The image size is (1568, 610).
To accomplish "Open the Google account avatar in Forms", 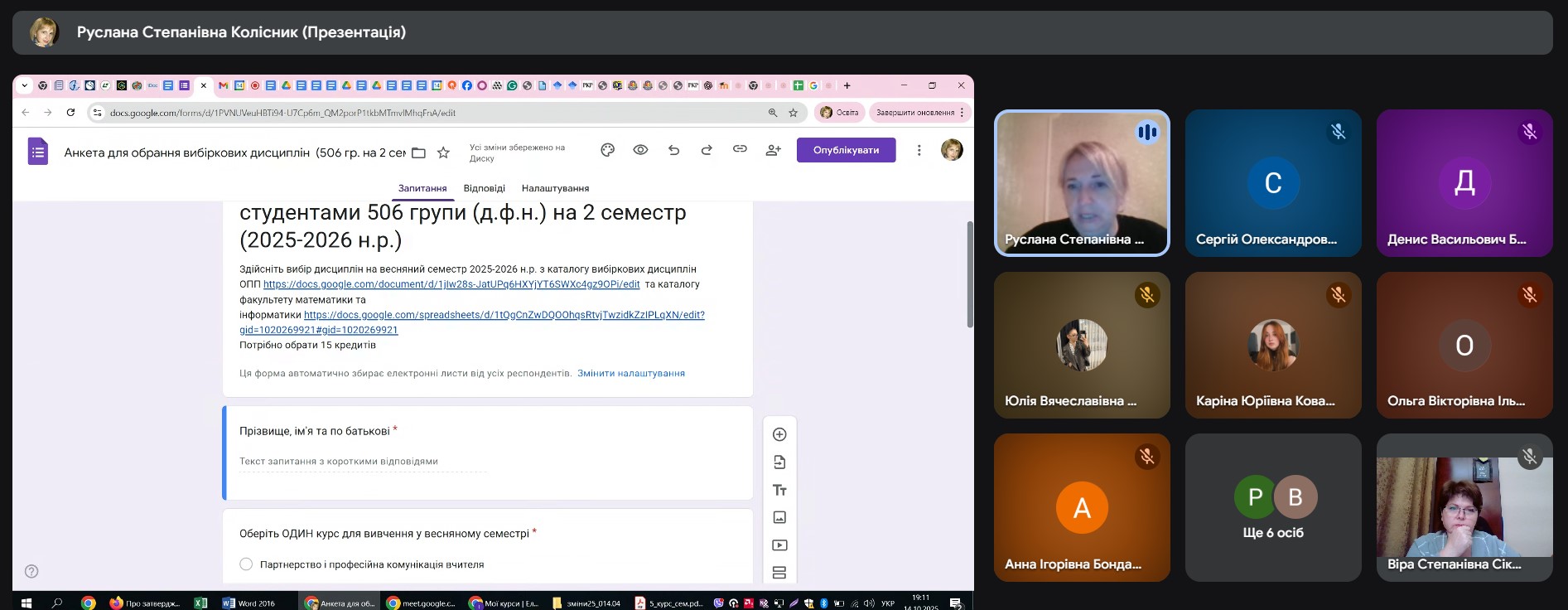I will (952, 150).
